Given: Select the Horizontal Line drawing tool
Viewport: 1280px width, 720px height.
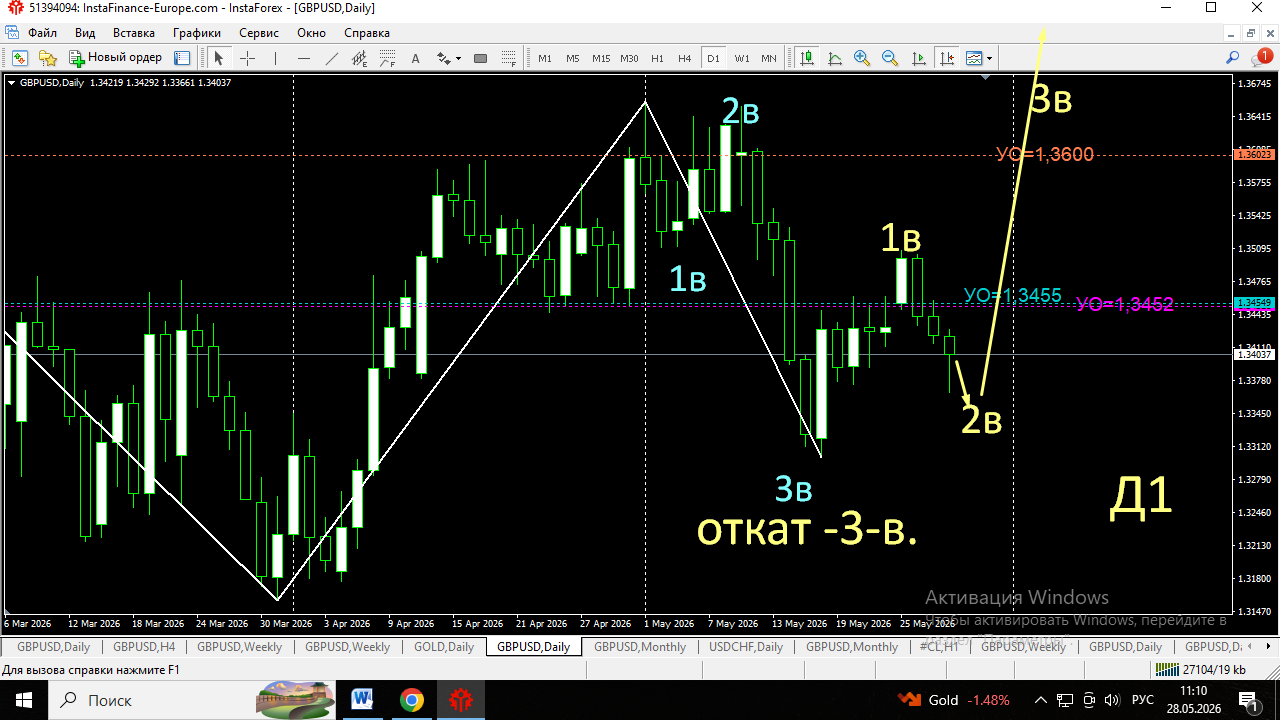Looking at the screenshot, I should 303,58.
